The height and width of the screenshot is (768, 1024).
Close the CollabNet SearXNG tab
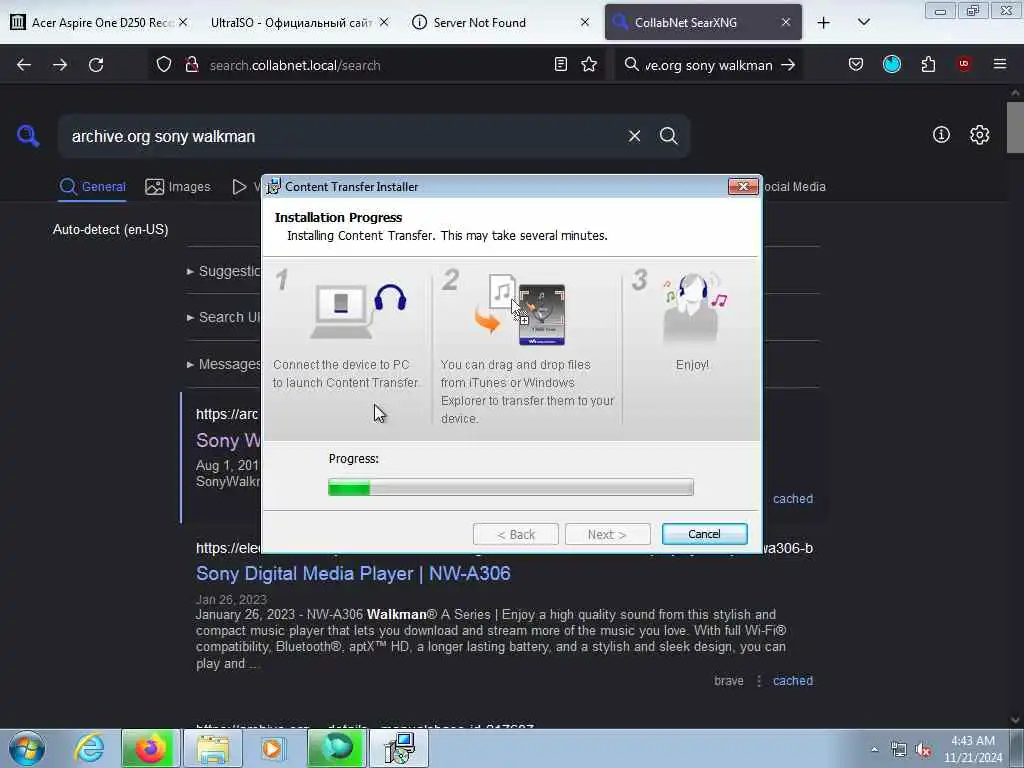786,22
